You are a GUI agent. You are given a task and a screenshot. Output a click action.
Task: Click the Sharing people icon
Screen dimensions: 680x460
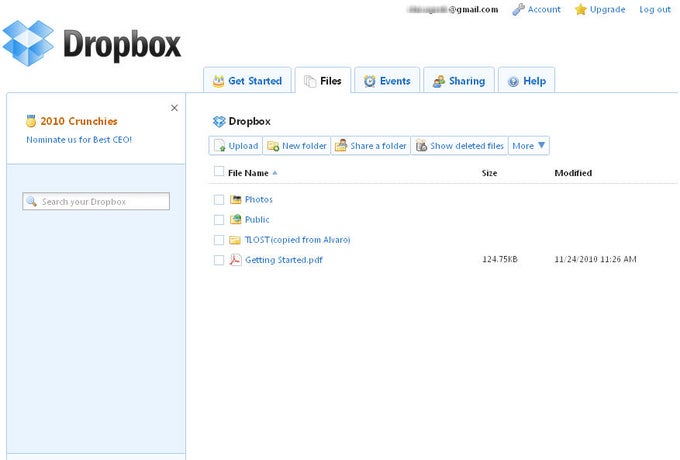[439, 81]
